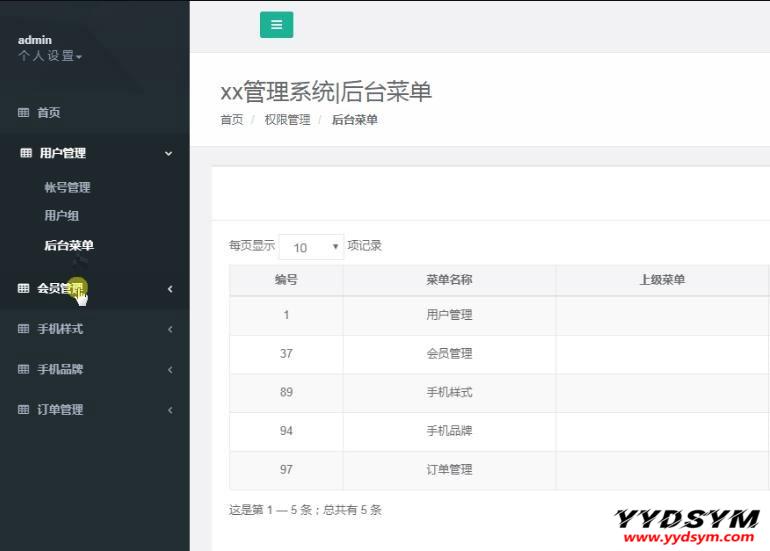Click table cell 订单管理
The width and height of the screenshot is (770, 551).
pyautogui.click(x=449, y=469)
